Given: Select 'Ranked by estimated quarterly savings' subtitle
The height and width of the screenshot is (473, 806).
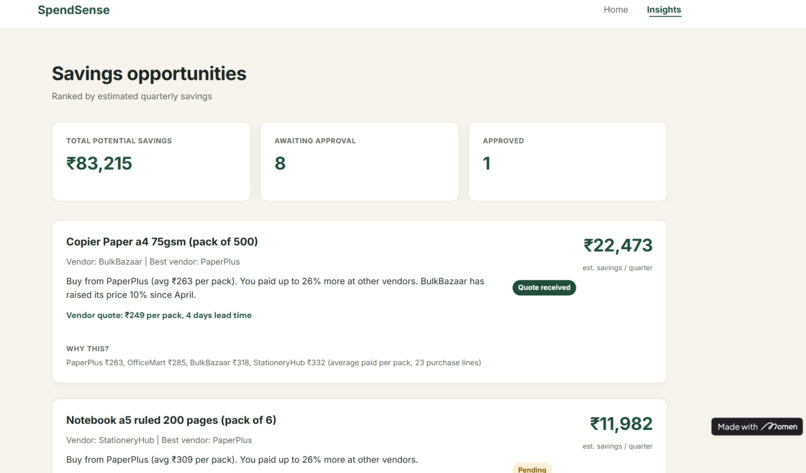Looking at the screenshot, I should click(x=132, y=96).
